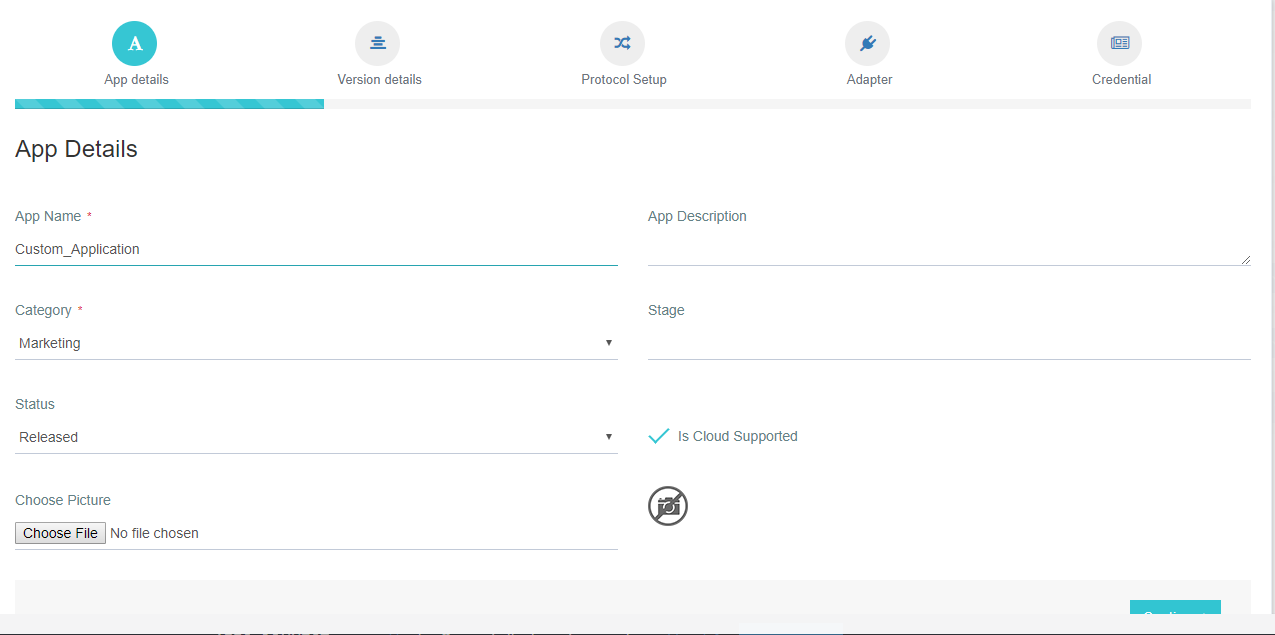Select the Credential card icon
The width and height of the screenshot is (1275, 635).
tap(1120, 43)
